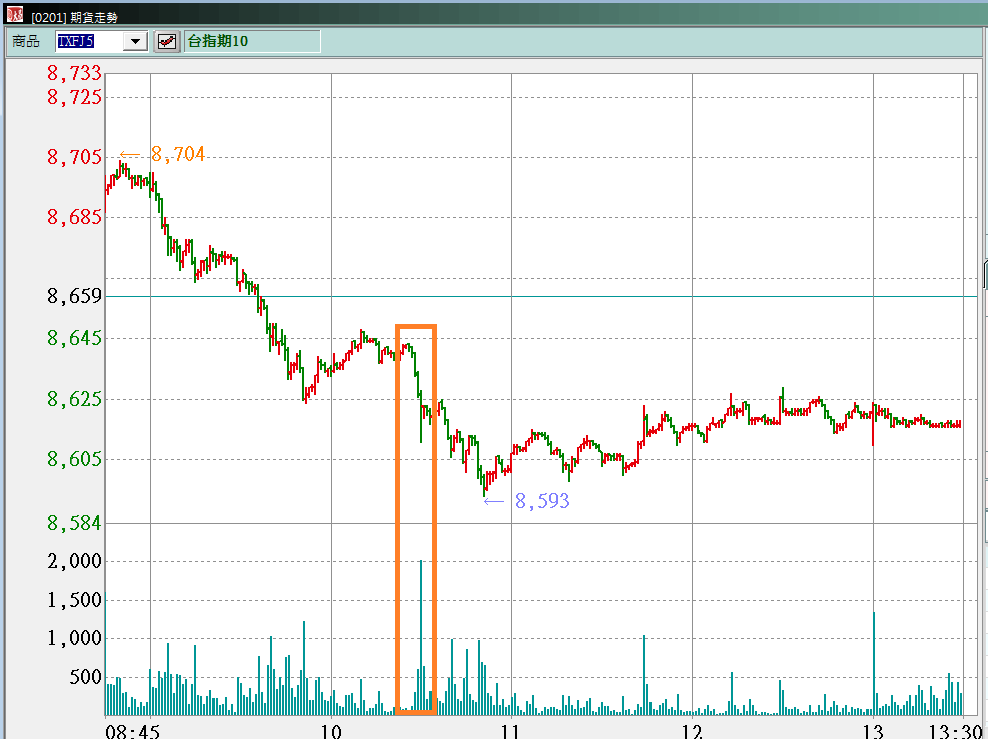
Task: Select the 08:45 opening time marker
Action: pyautogui.click(x=132, y=731)
